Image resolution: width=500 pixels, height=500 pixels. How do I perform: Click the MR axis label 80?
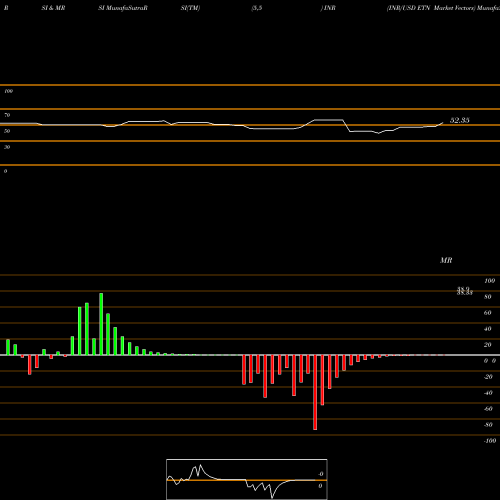[x=488, y=297]
